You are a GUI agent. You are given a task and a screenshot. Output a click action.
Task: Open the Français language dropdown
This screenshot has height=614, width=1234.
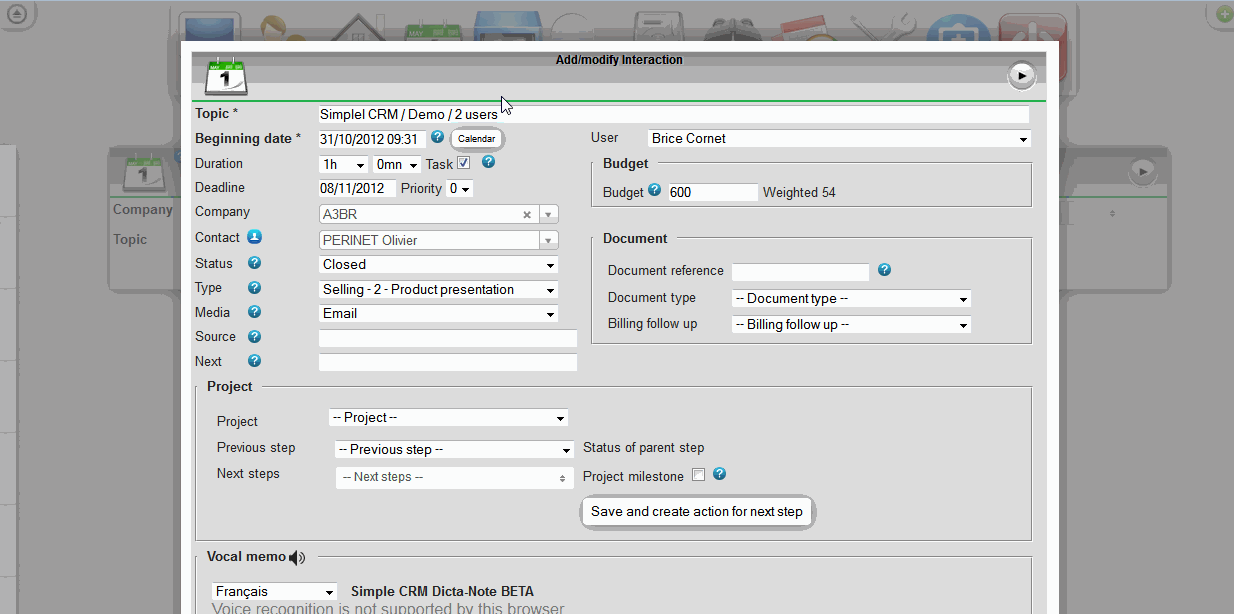point(275,592)
